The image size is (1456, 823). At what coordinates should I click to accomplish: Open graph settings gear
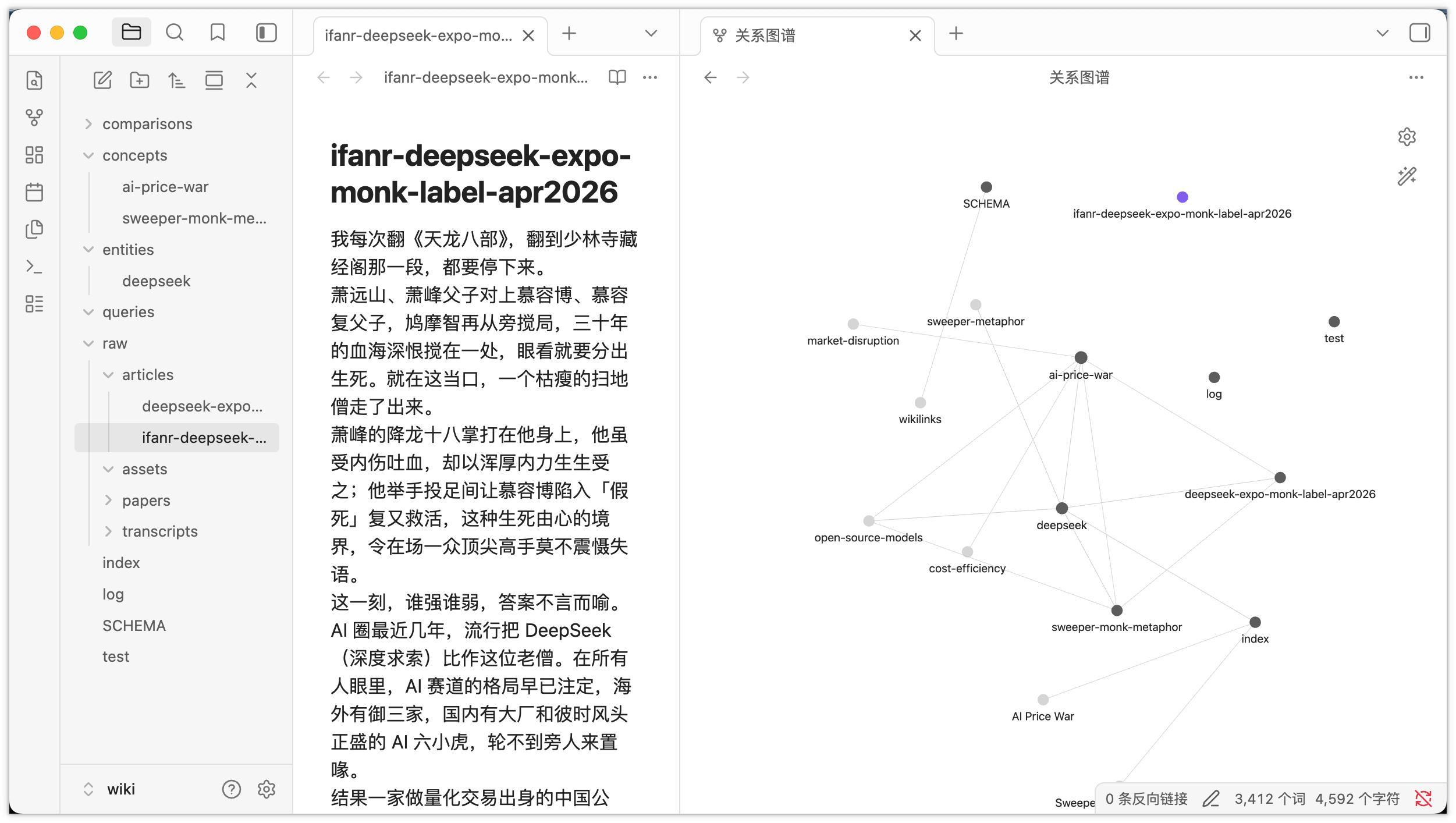tap(1407, 137)
